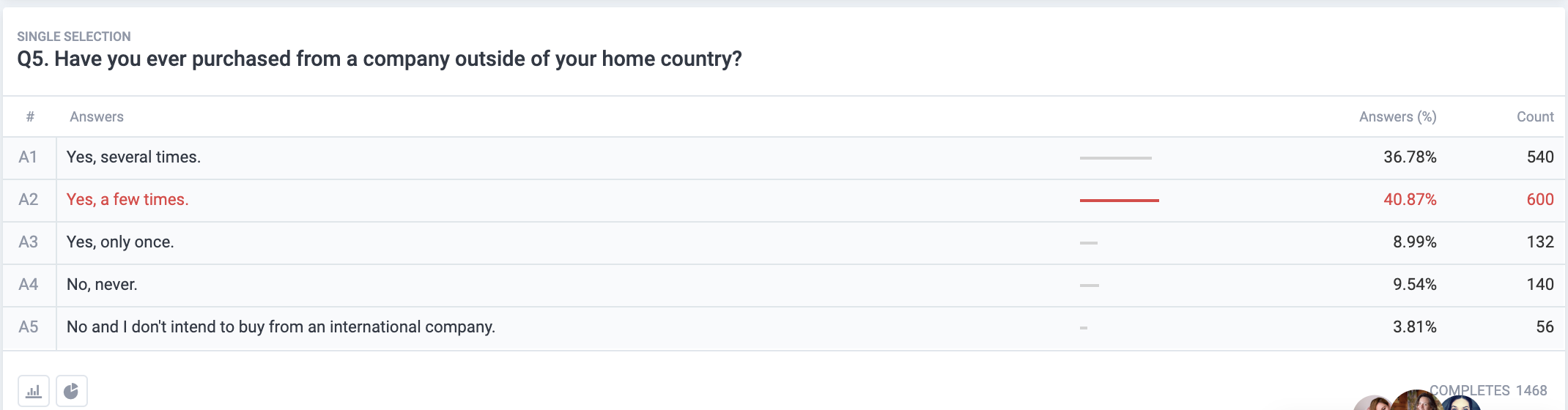Viewport: 1568px width, 410px height.
Task: Click the A5 row label
Action: [28, 327]
